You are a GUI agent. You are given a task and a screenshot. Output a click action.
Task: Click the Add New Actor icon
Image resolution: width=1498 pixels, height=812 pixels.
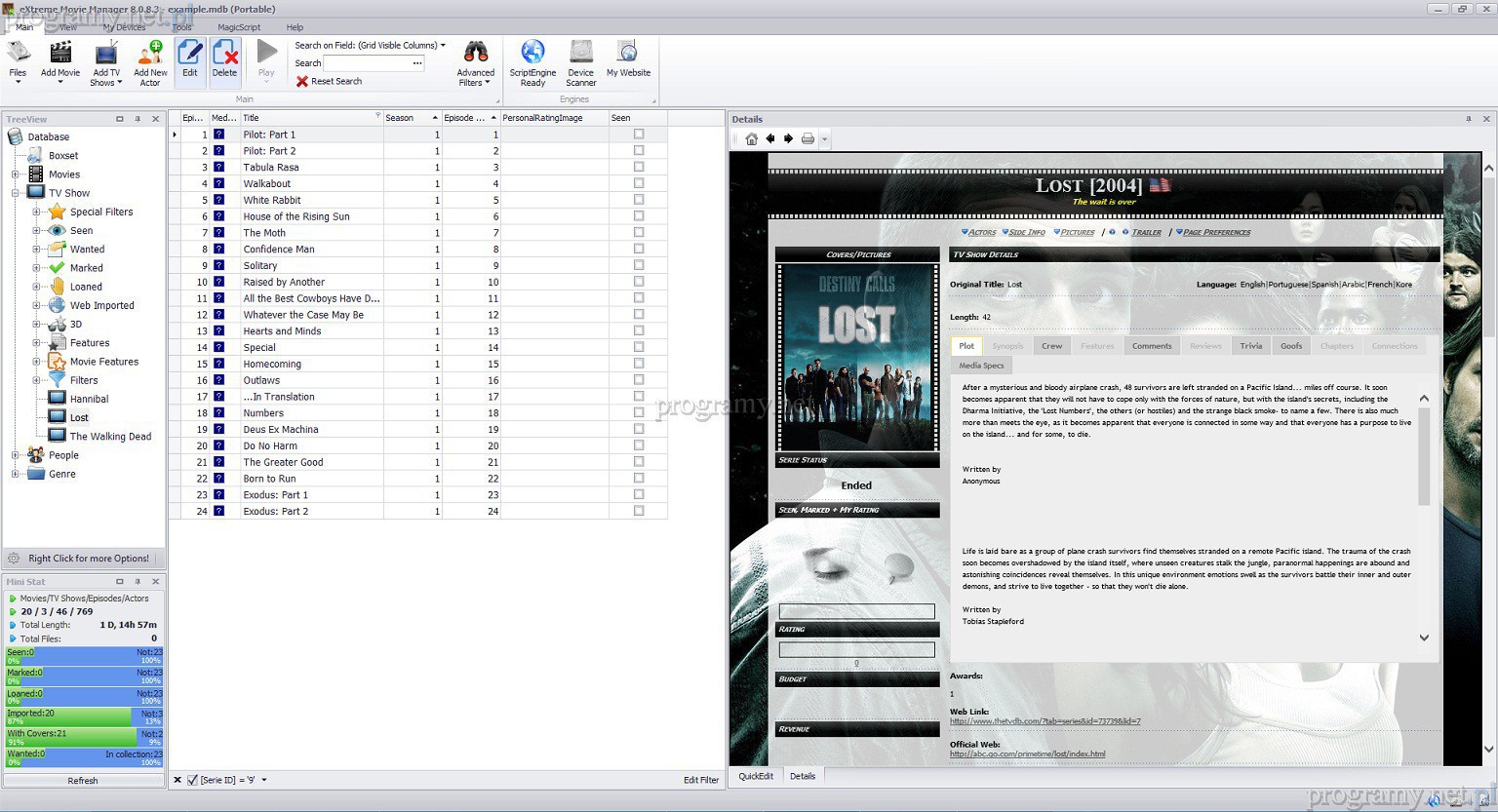150,54
